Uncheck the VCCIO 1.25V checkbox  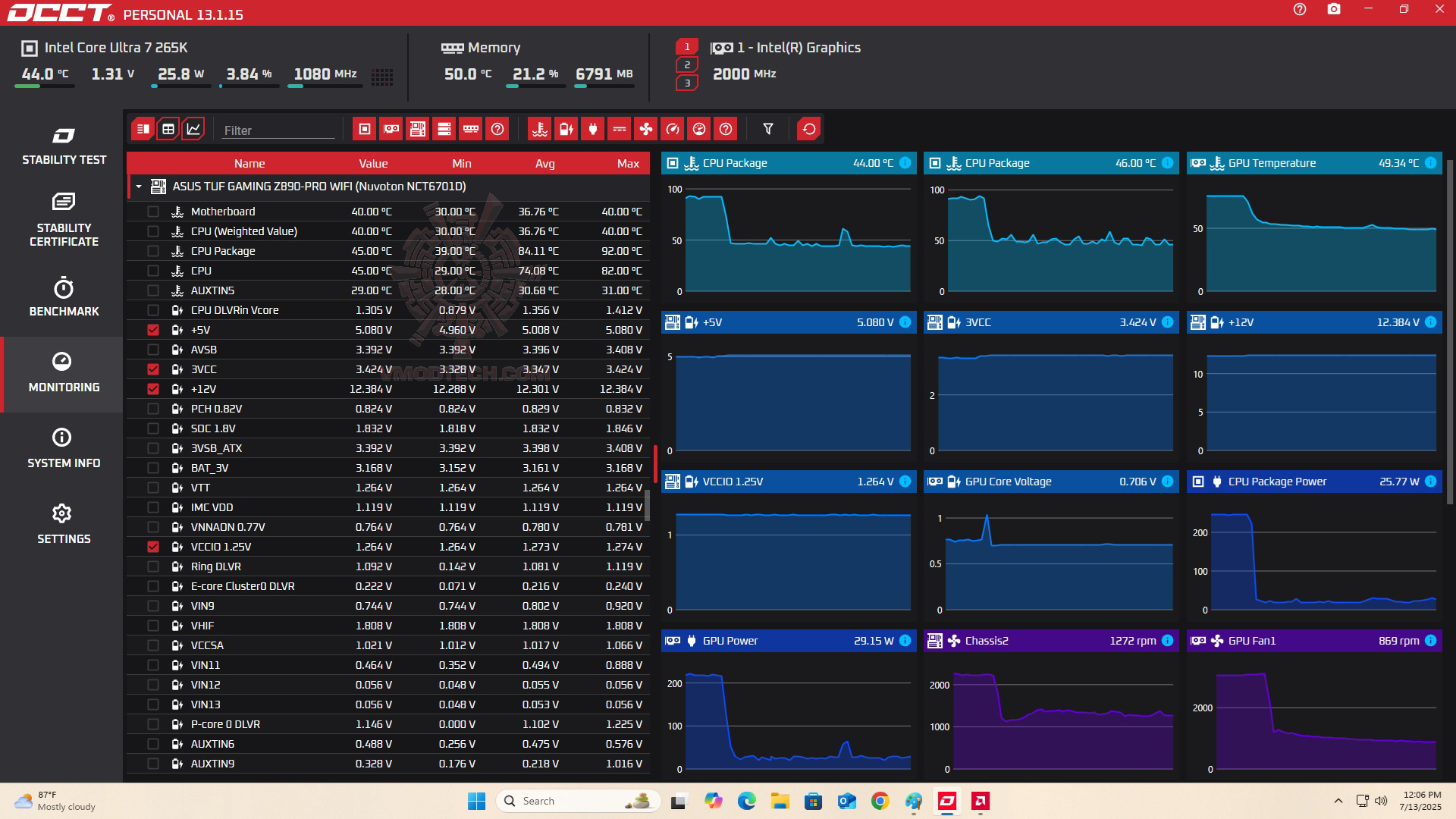[153, 547]
